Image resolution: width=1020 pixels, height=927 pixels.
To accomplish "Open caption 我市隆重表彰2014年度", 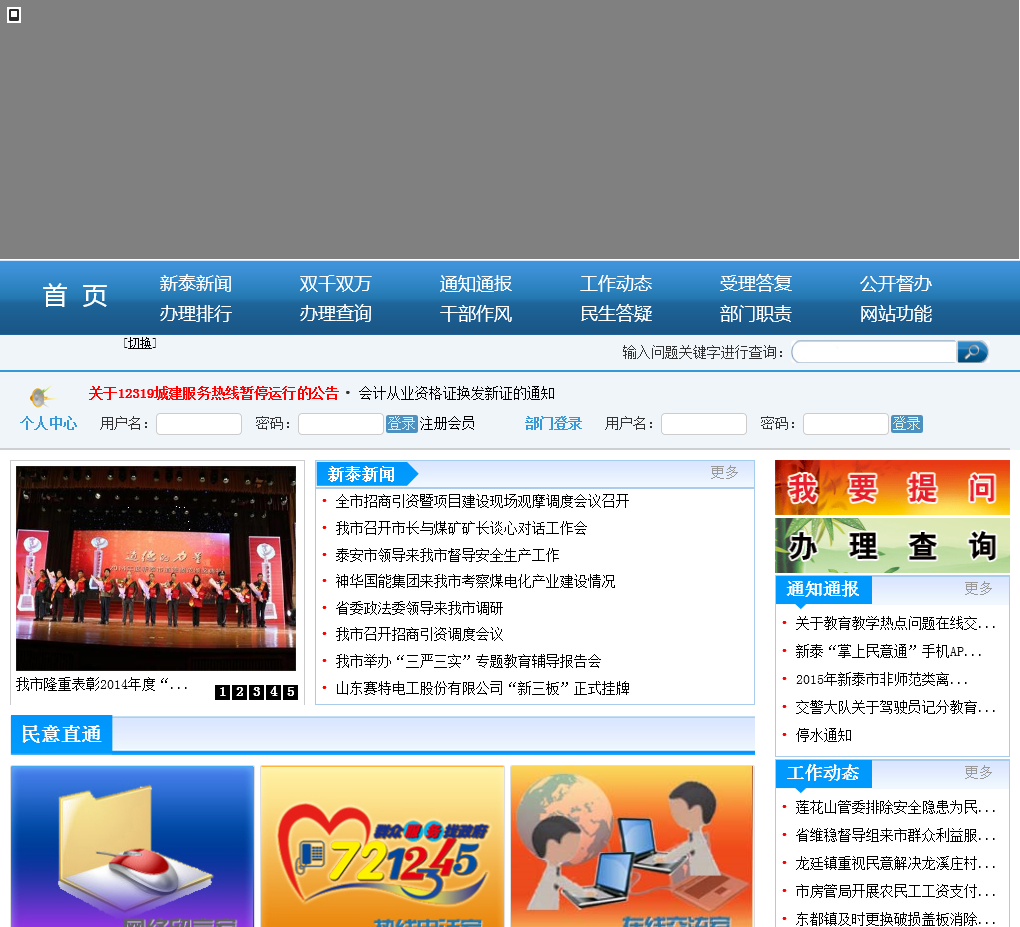I will (102, 684).
